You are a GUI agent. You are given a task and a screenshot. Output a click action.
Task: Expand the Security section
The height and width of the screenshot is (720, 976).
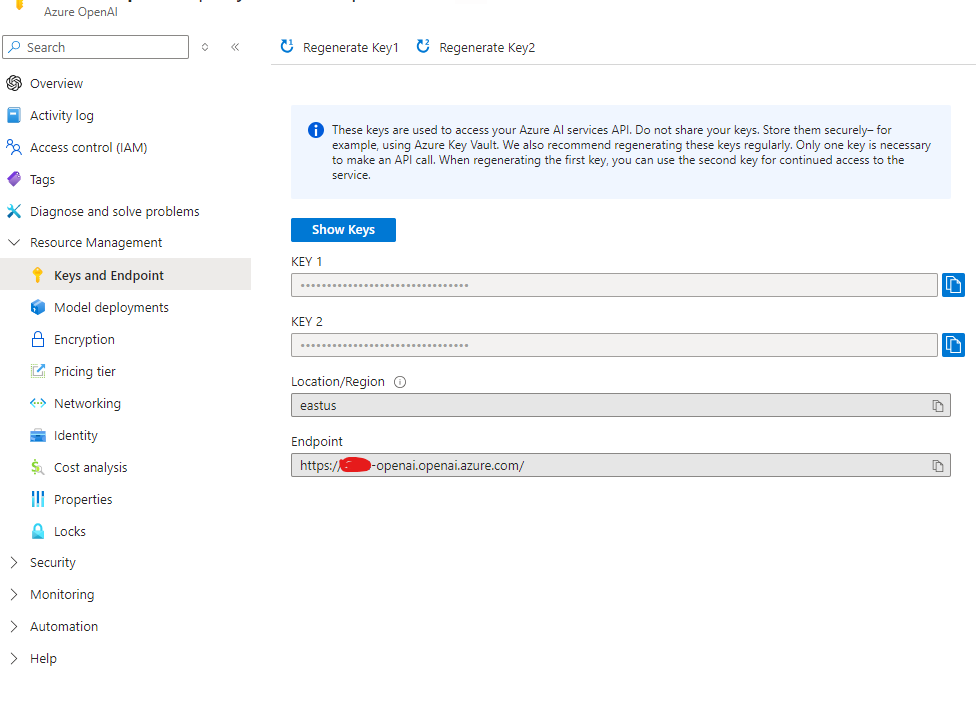(14, 563)
